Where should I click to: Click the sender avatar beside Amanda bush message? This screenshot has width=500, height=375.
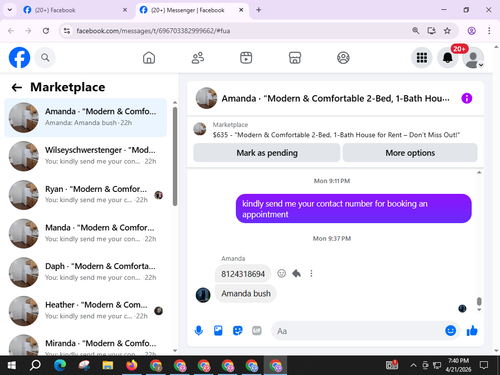coord(203,295)
